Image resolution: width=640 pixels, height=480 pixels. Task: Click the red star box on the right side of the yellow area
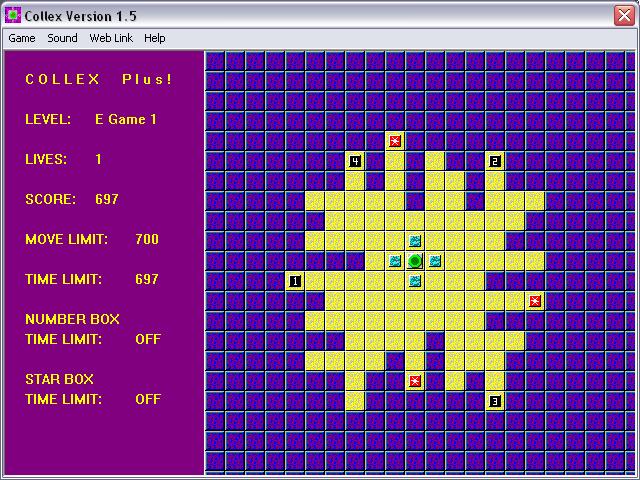click(535, 301)
